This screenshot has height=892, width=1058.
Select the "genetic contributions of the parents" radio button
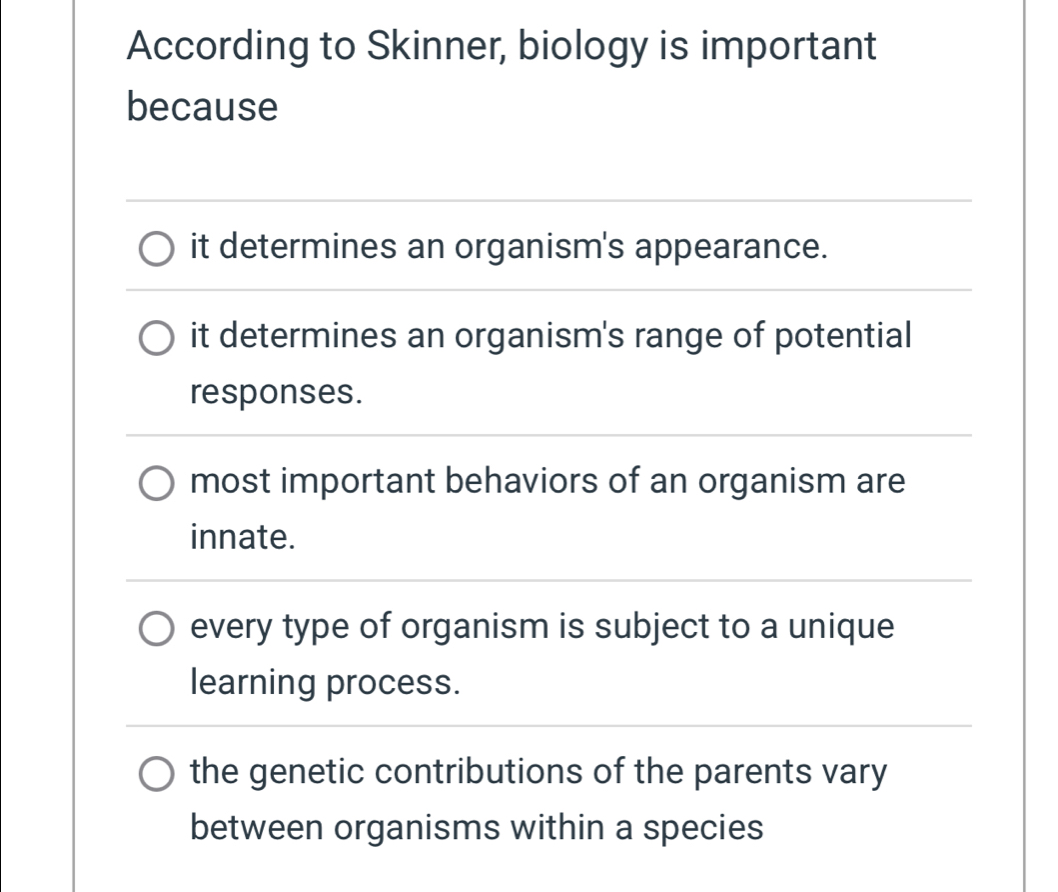click(x=155, y=774)
